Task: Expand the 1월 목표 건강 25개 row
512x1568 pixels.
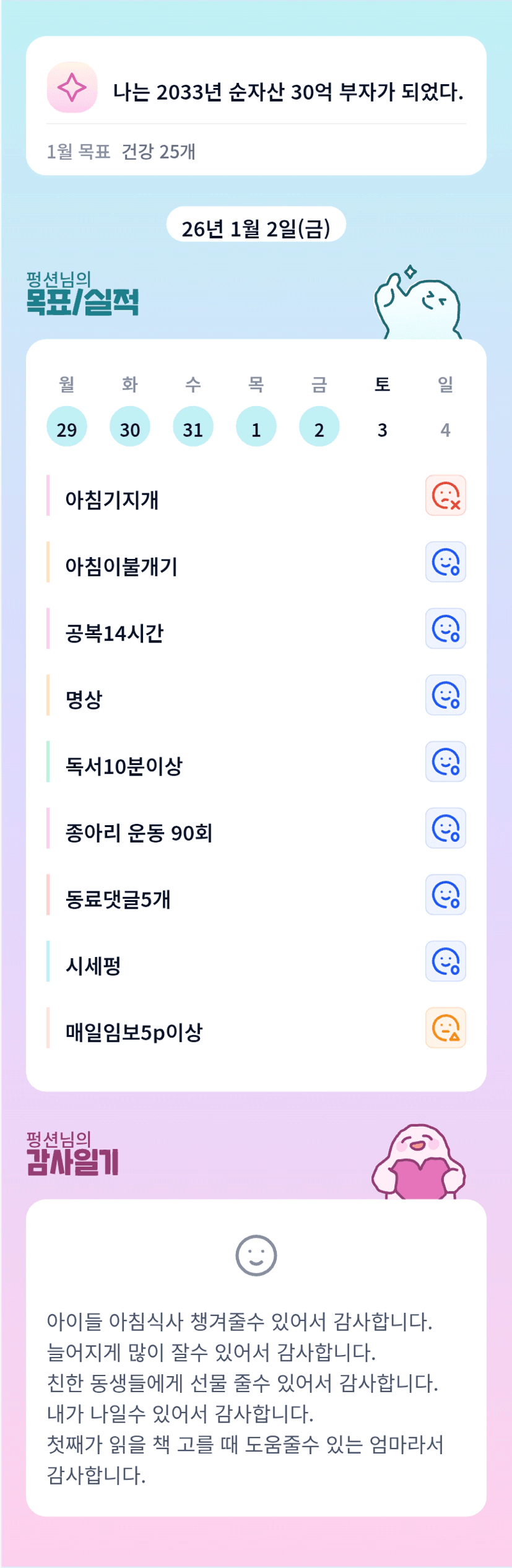Action: coord(121,151)
